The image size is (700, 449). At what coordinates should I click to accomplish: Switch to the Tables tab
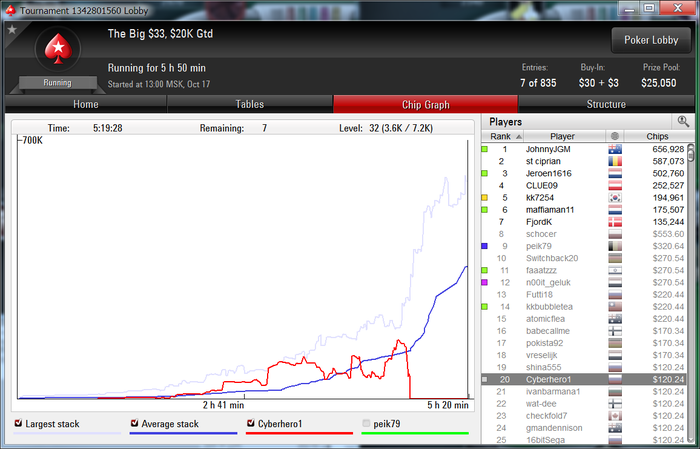(x=250, y=104)
